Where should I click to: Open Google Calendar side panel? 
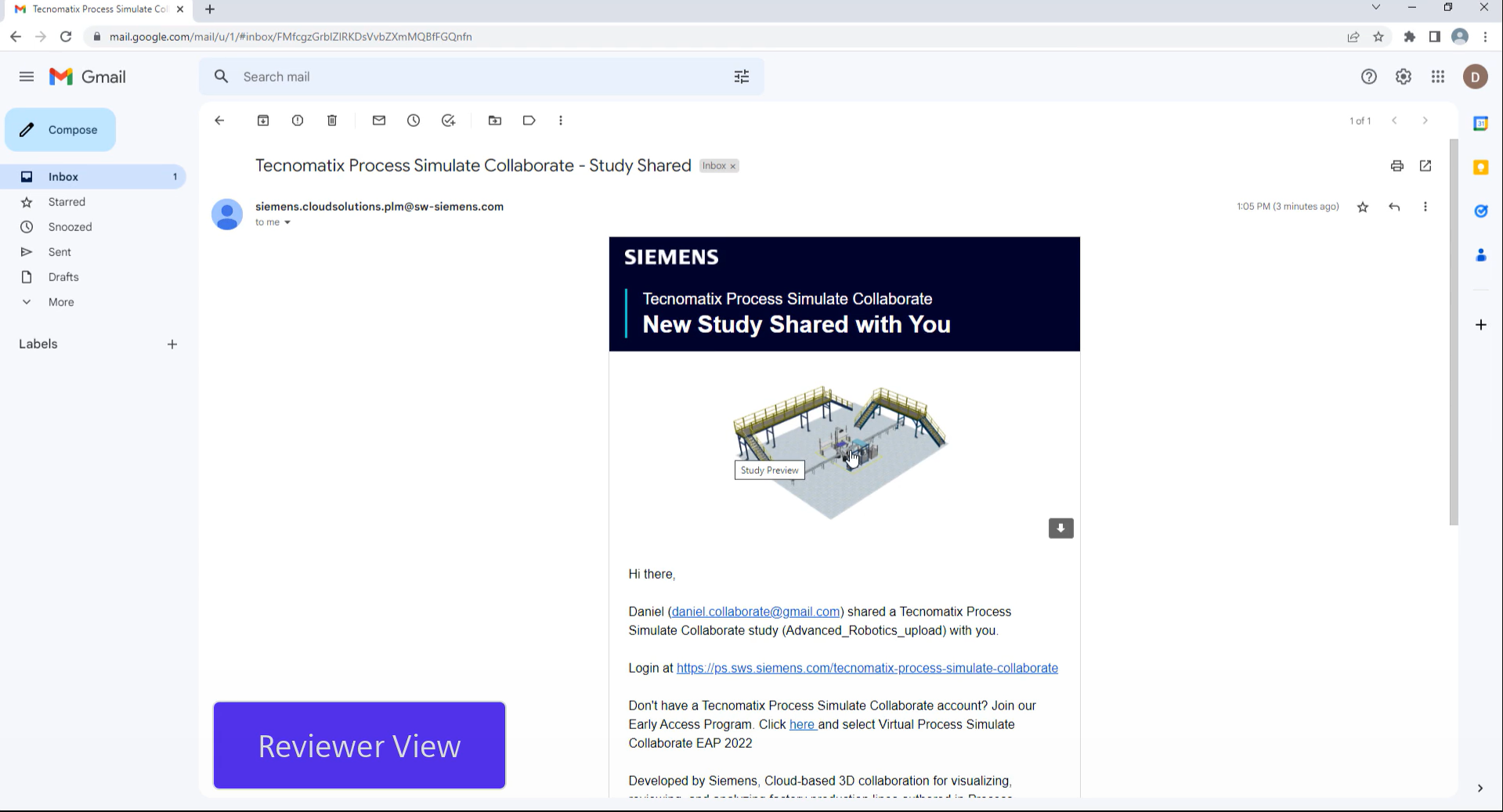(1480, 123)
